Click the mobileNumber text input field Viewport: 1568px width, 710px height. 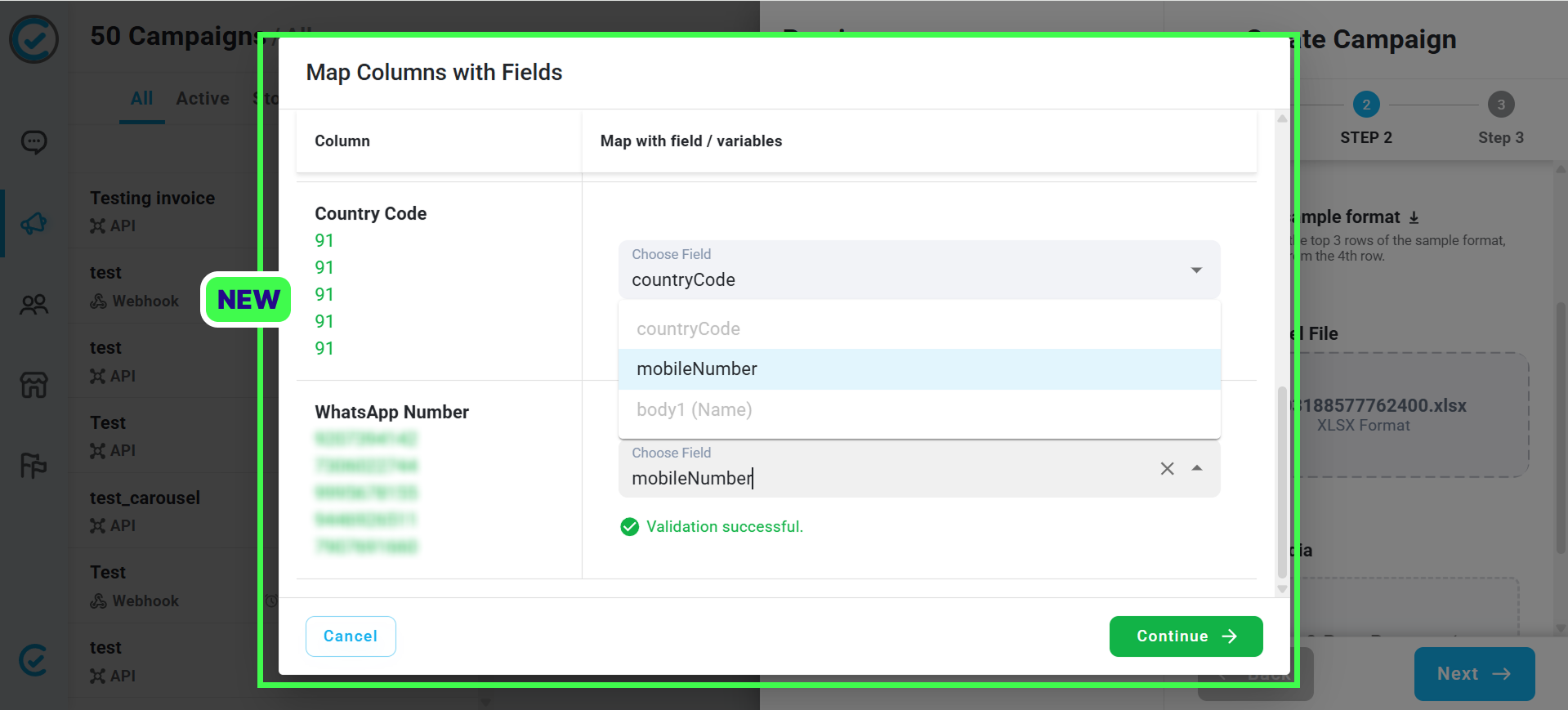click(889, 479)
